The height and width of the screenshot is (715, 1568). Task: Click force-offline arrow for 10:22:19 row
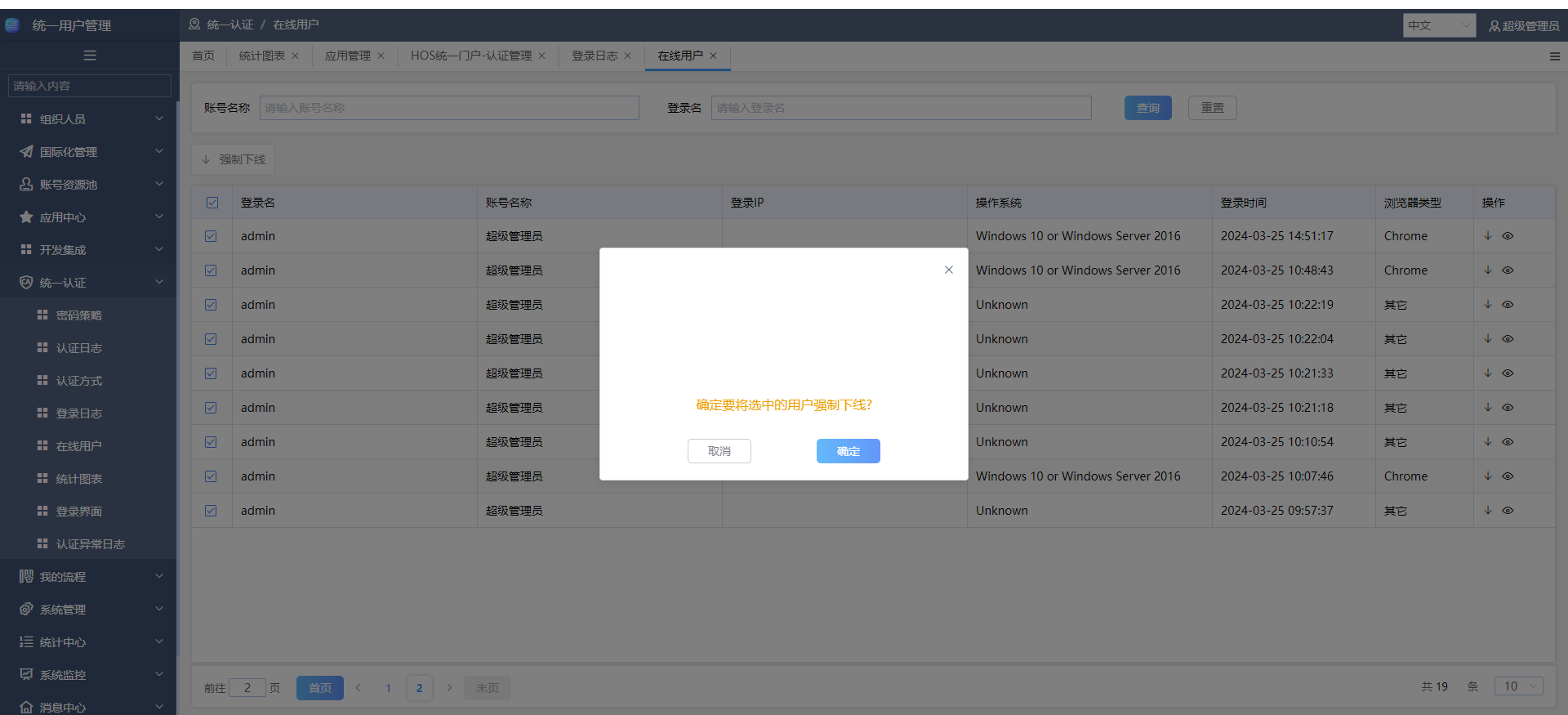coord(1488,304)
